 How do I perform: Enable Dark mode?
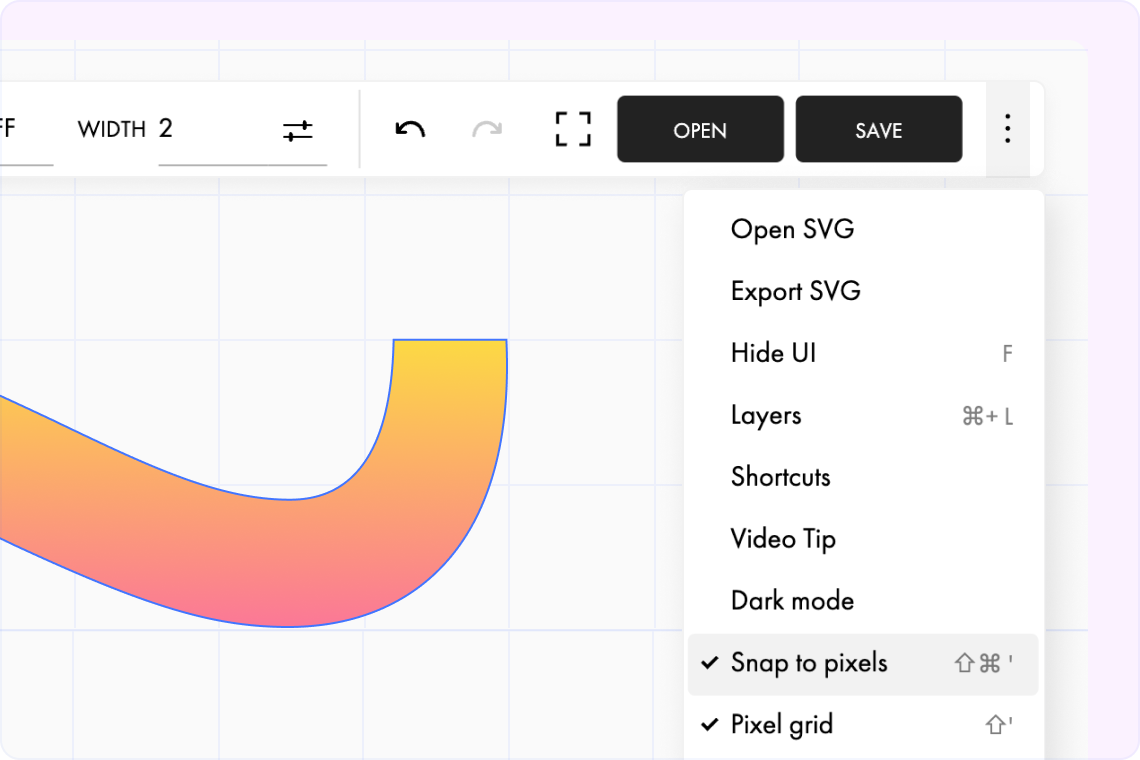click(791, 600)
